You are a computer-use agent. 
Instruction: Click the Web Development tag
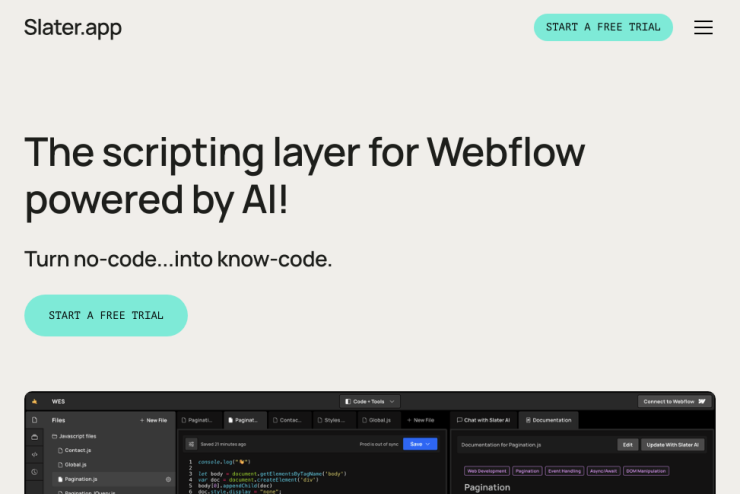487,471
